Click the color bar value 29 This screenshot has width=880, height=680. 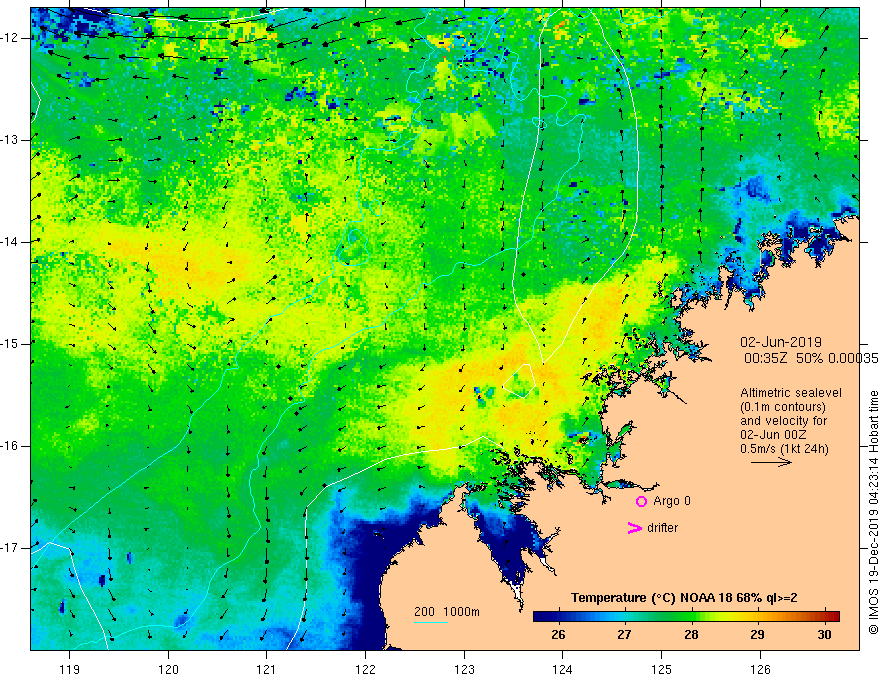click(757, 635)
